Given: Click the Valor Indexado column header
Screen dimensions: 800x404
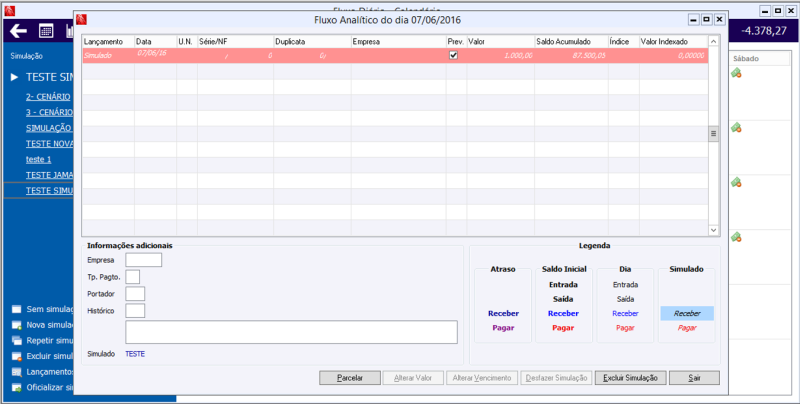Looking at the screenshot, I should (673, 41).
